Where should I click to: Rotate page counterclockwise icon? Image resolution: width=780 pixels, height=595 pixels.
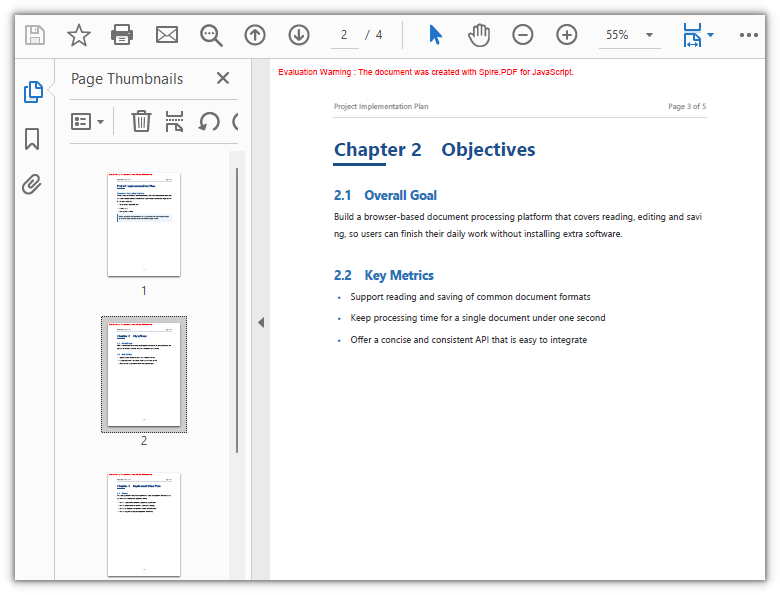click(209, 121)
